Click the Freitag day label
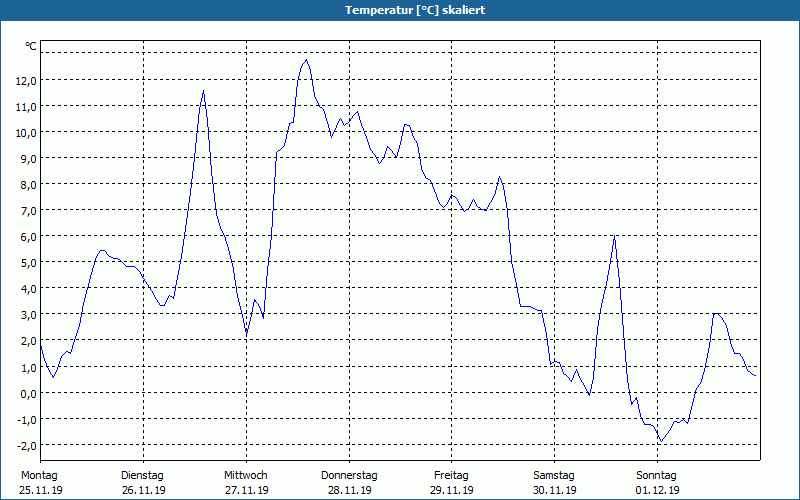The height and width of the screenshot is (500, 800). click(x=451, y=476)
